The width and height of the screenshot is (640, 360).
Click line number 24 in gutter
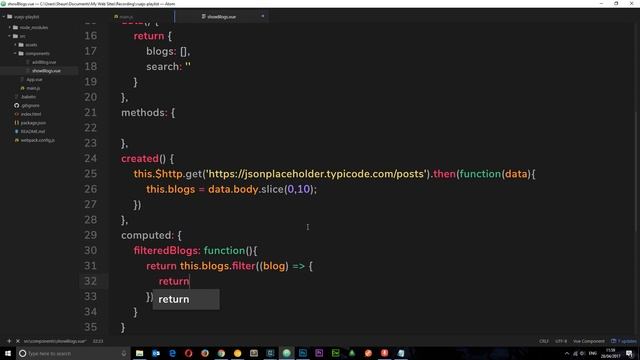(91, 158)
